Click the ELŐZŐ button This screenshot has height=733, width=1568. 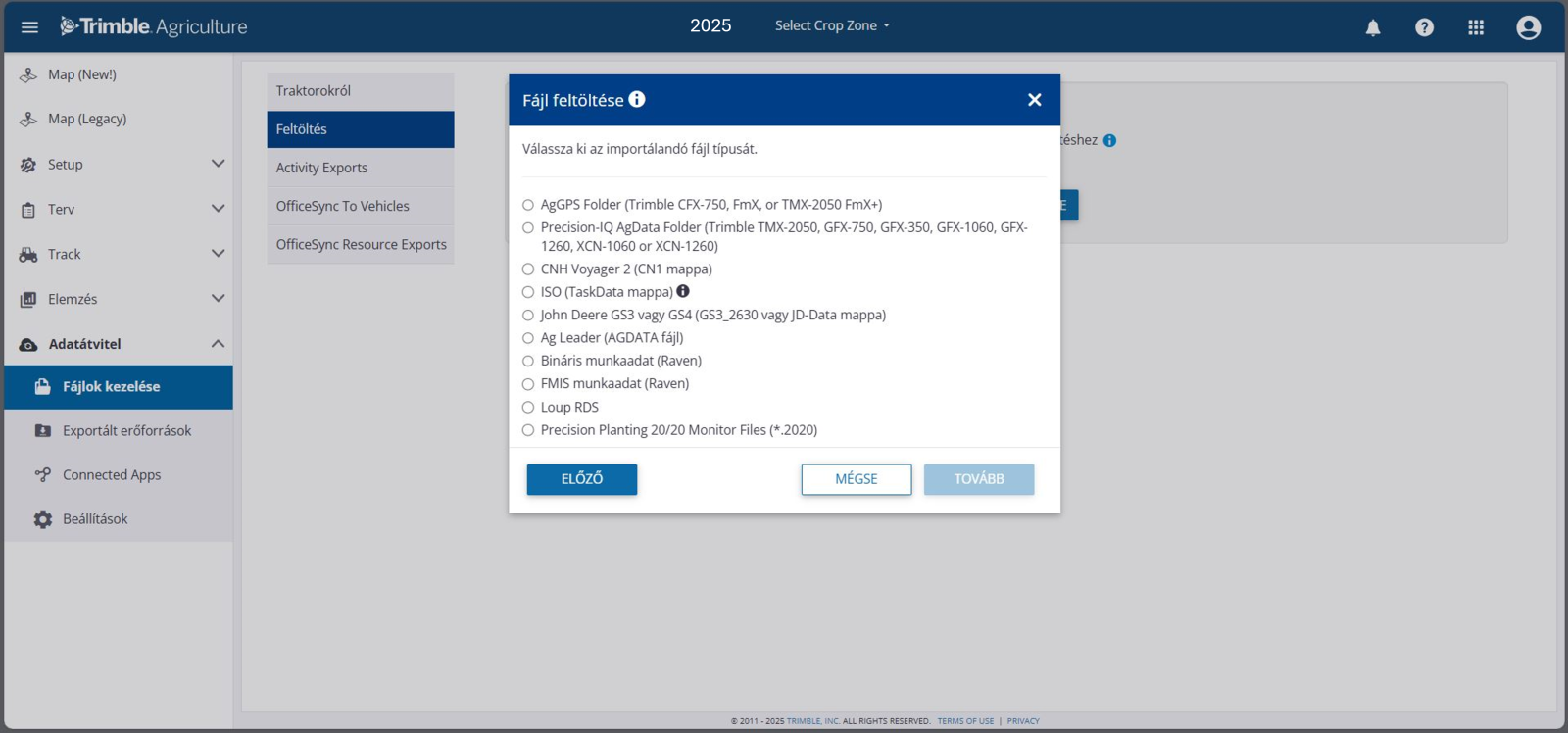pyautogui.click(x=582, y=479)
